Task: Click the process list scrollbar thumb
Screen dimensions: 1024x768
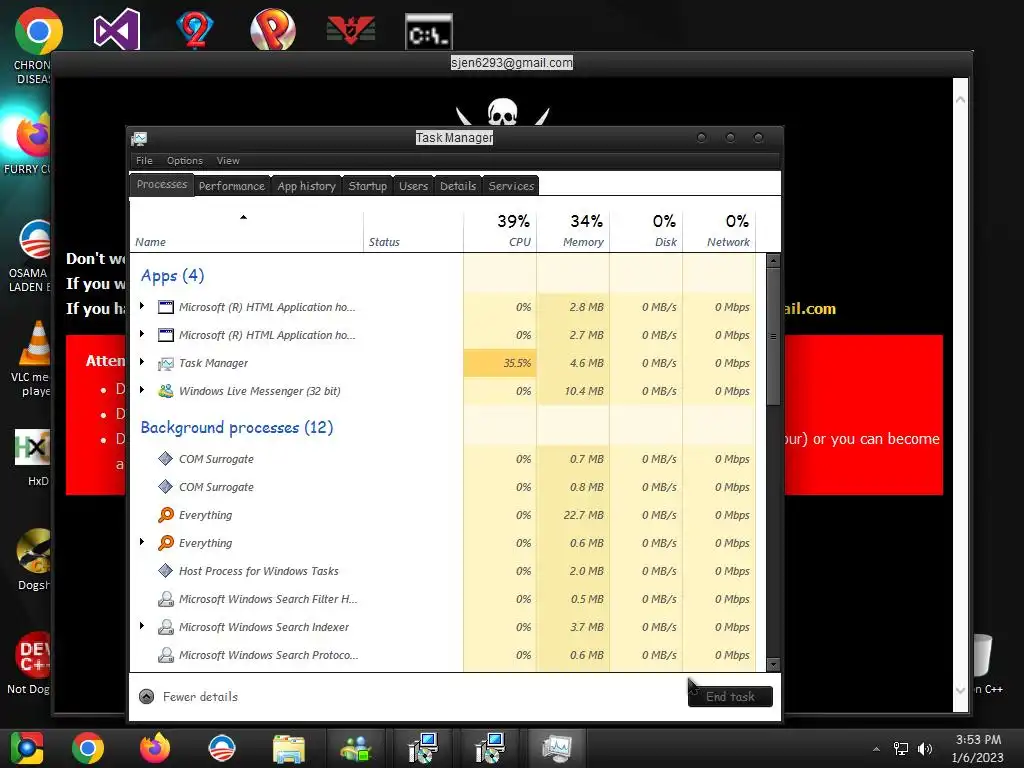Action: point(773,336)
